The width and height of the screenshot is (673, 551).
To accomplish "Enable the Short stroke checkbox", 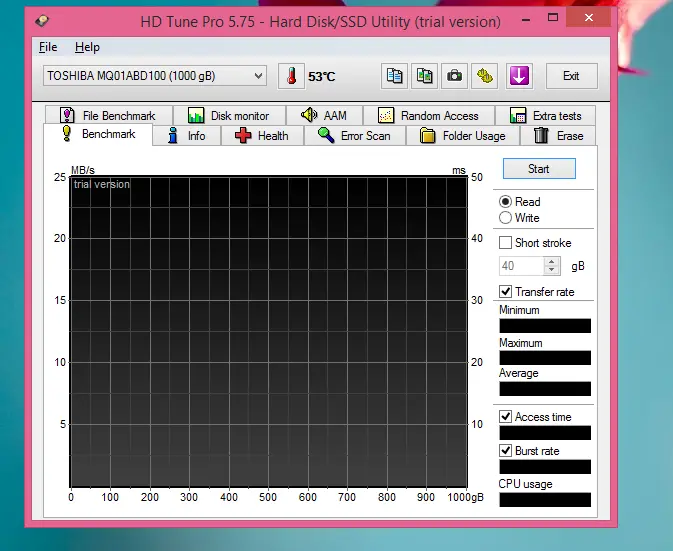I will pyautogui.click(x=506, y=242).
